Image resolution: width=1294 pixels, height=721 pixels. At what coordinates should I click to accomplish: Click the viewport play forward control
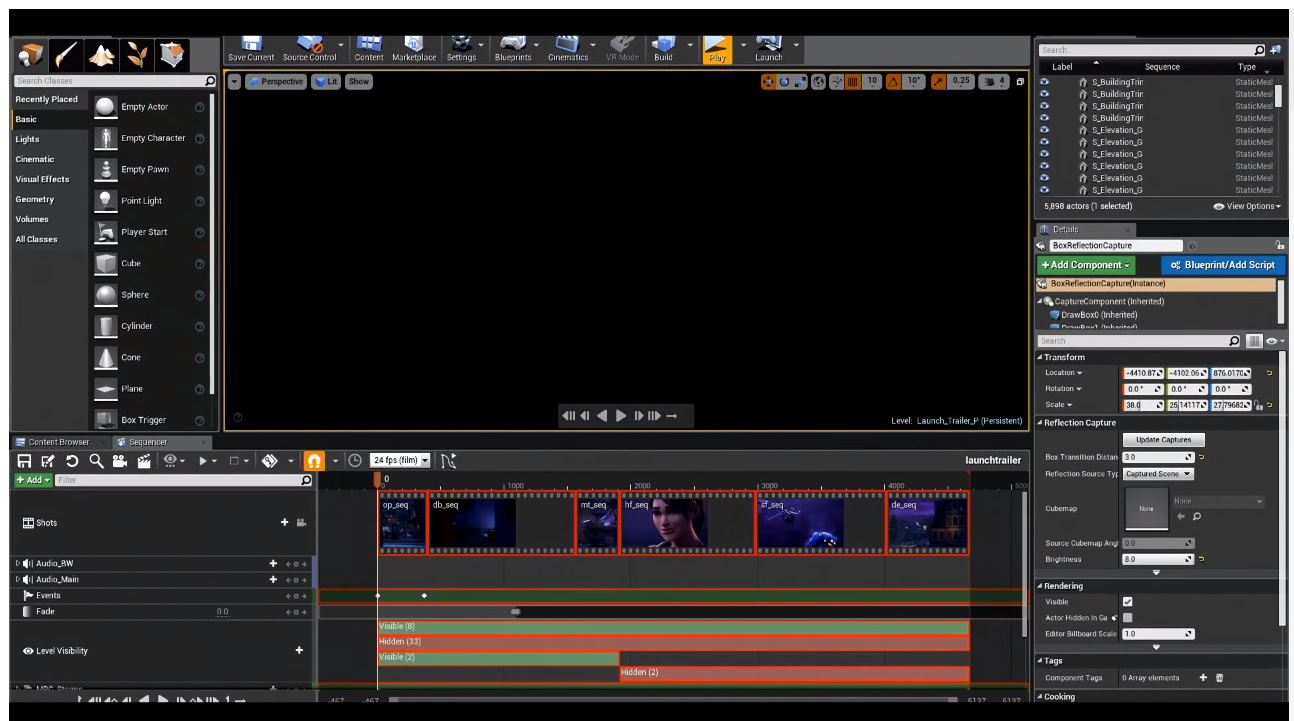pos(621,416)
